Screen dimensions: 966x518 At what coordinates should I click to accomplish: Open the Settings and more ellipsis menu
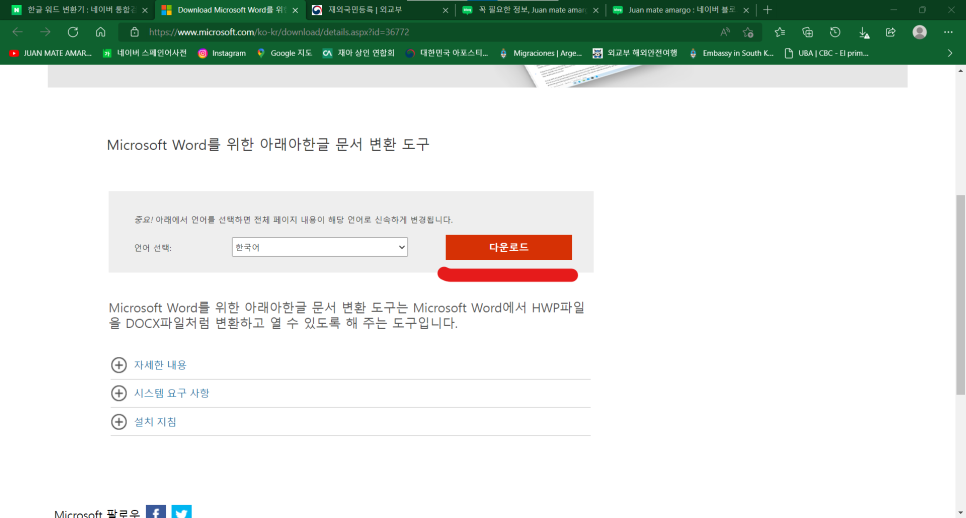tap(948, 32)
